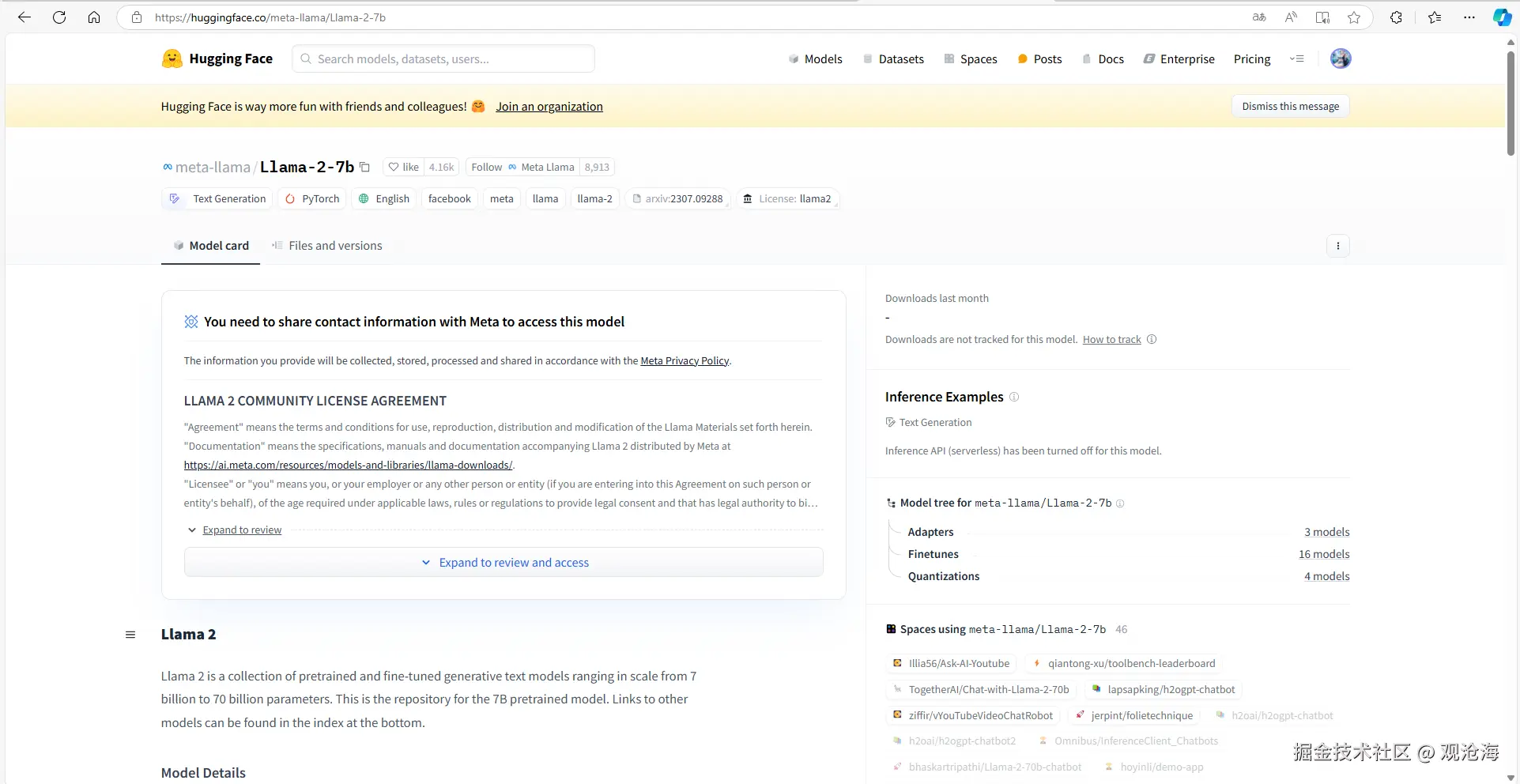Open the arxiv:2307.09288 tag

(677, 198)
